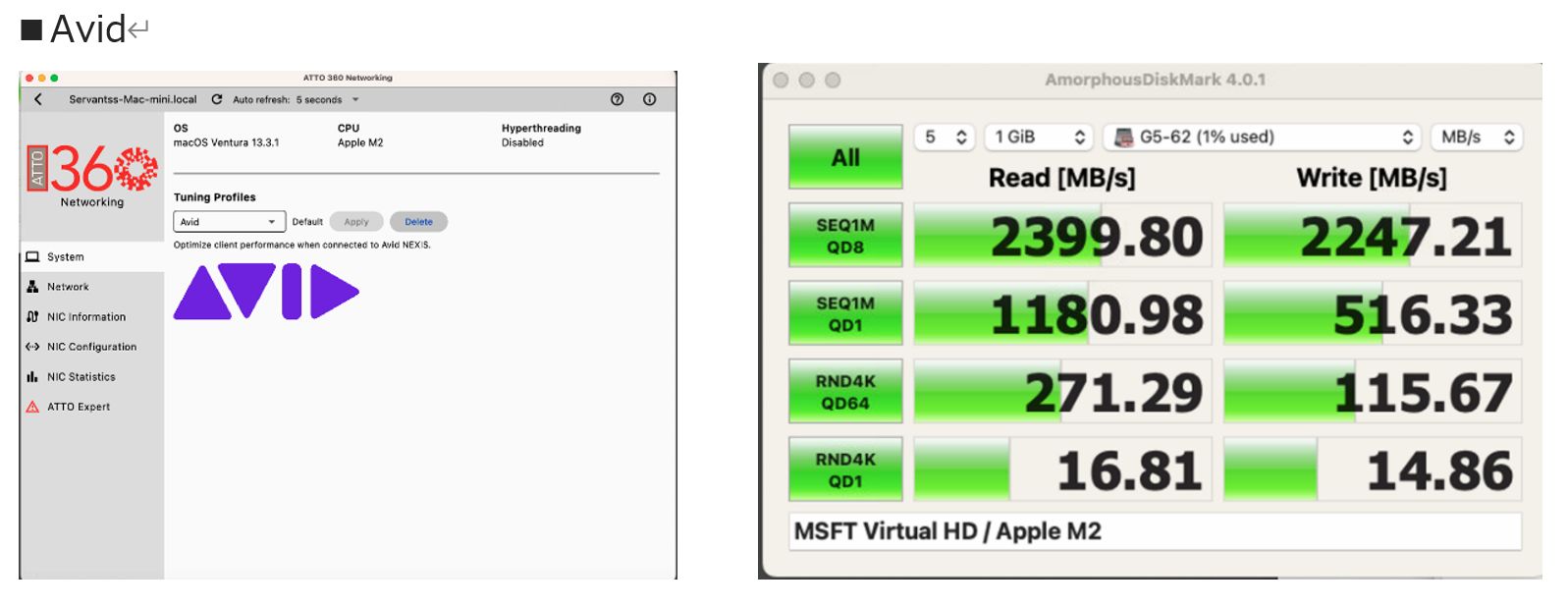Open NIC Configuration in sidebar
The height and width of the screenshot is (609, 1568).
tap(91, 347)
